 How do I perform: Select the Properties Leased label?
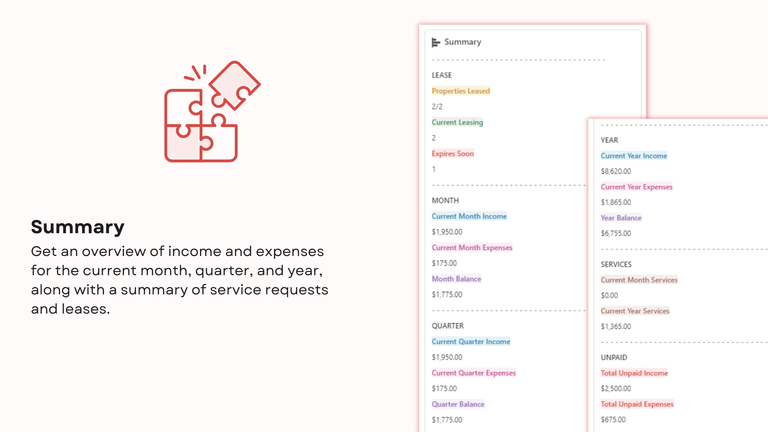[461, 91]
